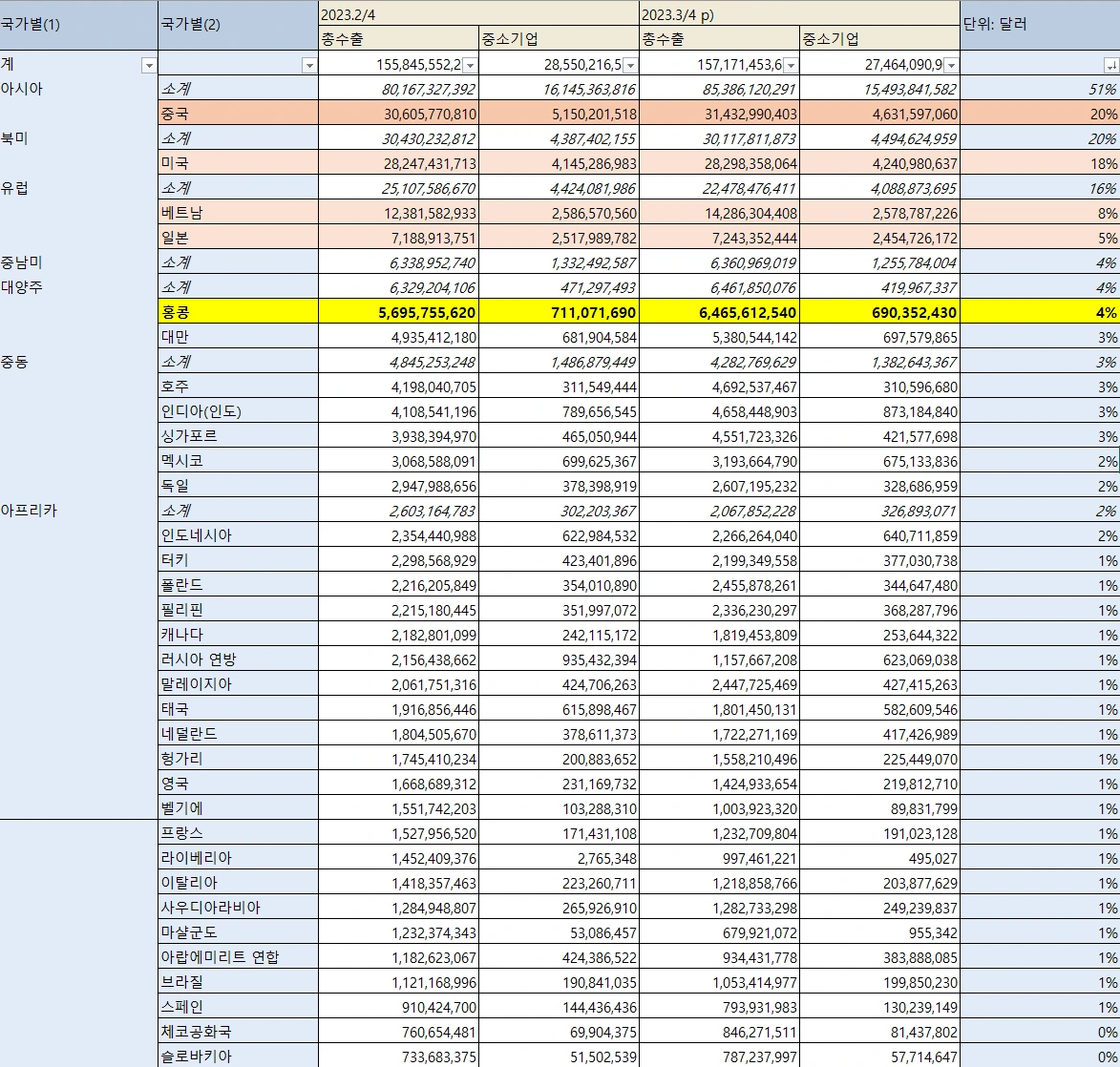Click the 사우디아라비아 country cell
The image size is (1120, 1067).
238,907
